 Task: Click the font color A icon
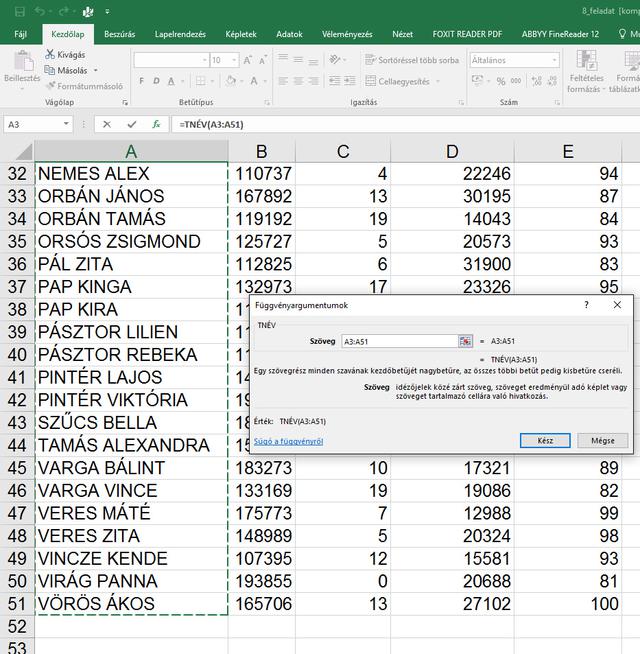[254, 81]
